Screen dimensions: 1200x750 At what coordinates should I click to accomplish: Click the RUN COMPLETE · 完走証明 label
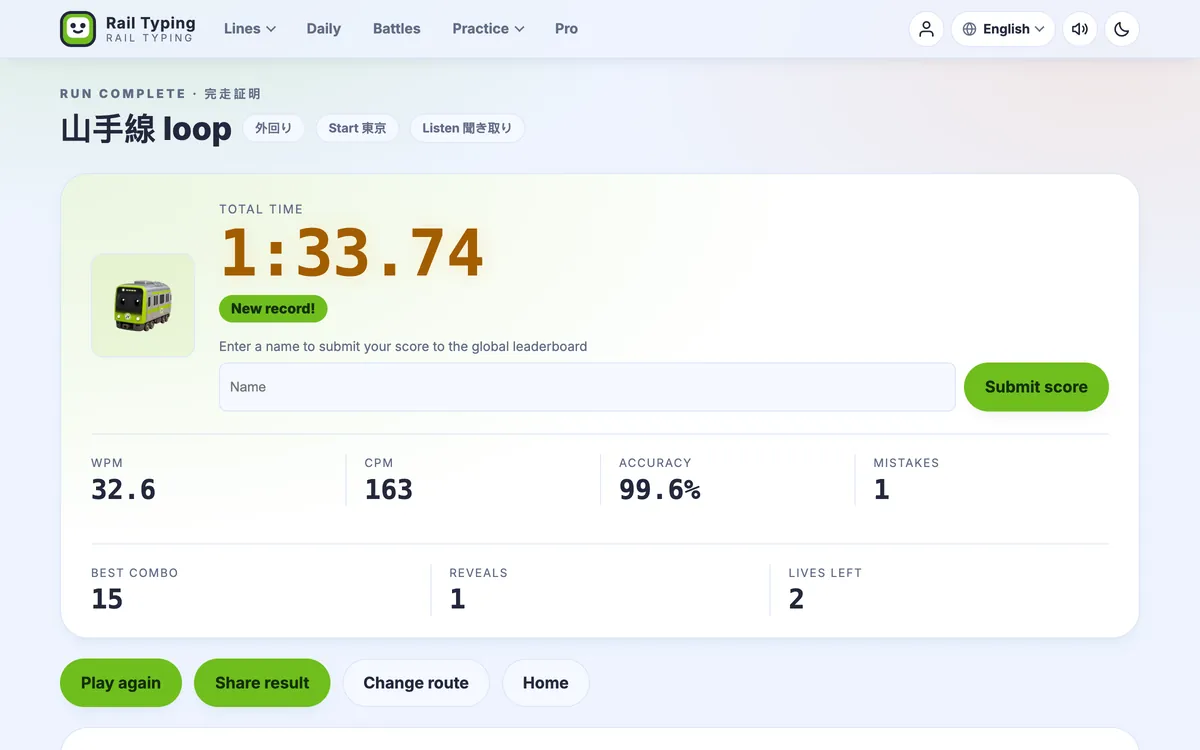[x=160, y=94]
